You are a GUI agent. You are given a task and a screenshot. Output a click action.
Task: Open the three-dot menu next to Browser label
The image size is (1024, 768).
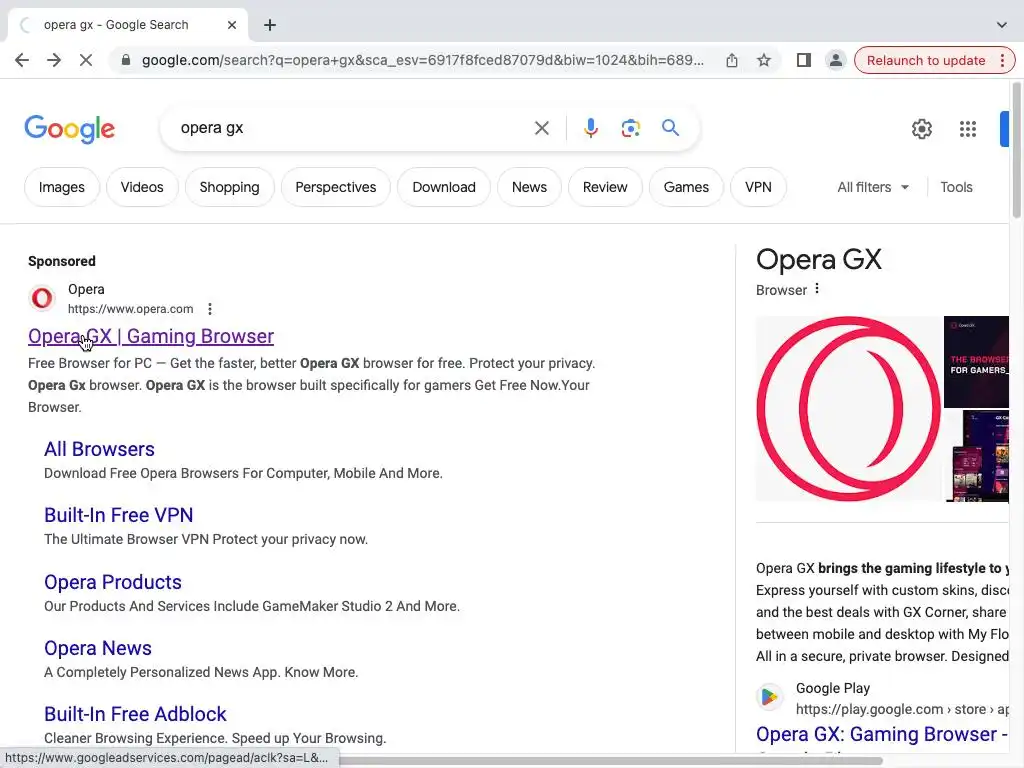817,289
